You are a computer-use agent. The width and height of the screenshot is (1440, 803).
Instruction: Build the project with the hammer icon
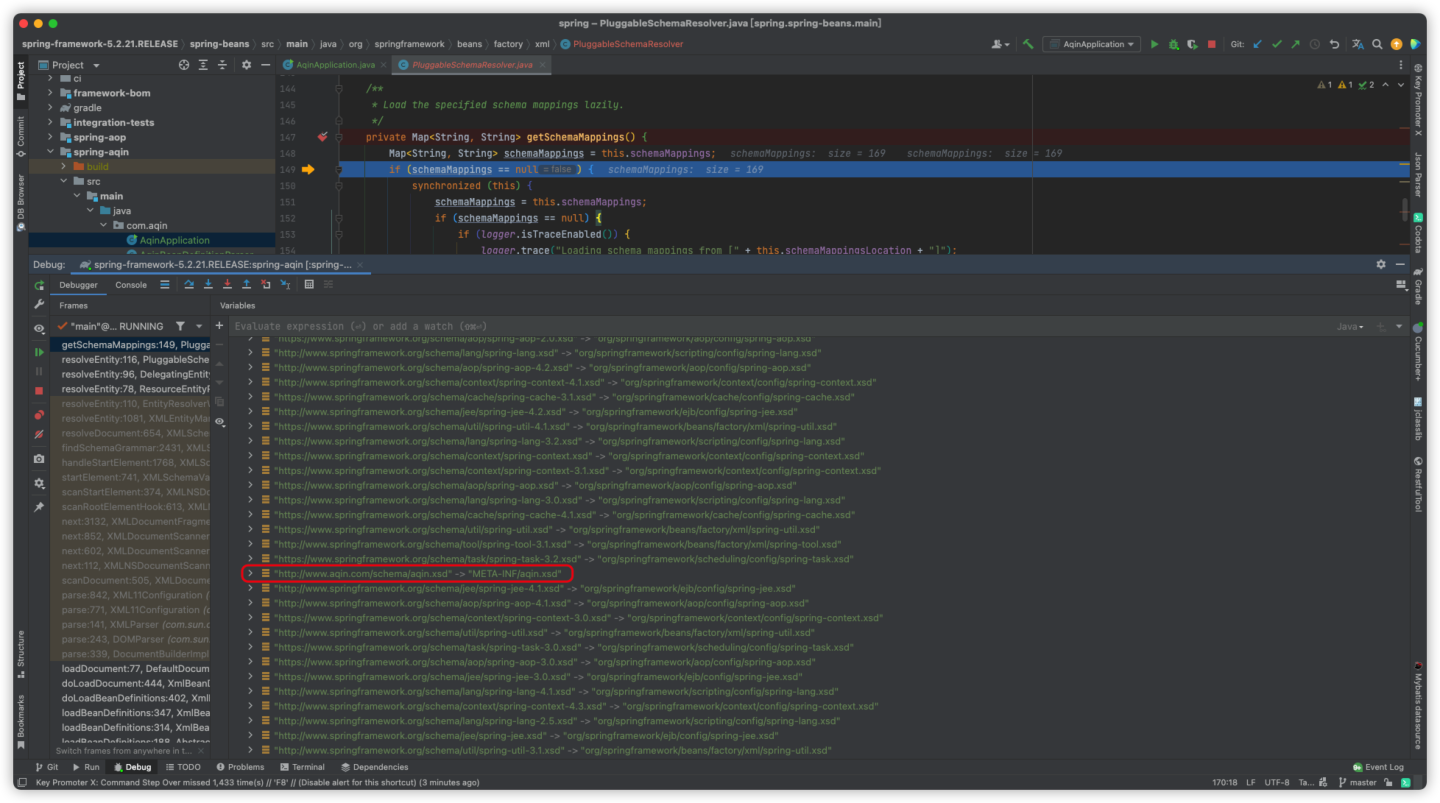click(x=1028, y=44)
